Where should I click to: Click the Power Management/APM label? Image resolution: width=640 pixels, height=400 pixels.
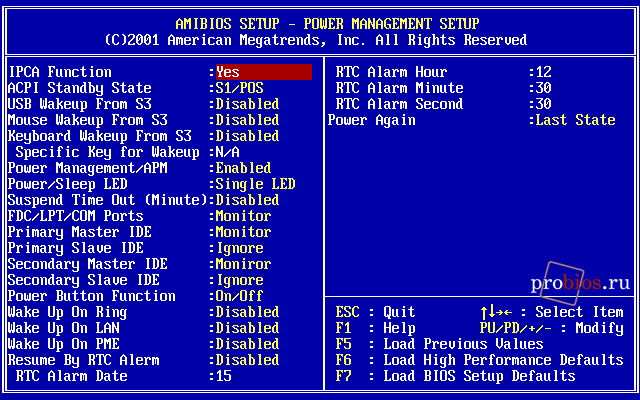point(88,168)
